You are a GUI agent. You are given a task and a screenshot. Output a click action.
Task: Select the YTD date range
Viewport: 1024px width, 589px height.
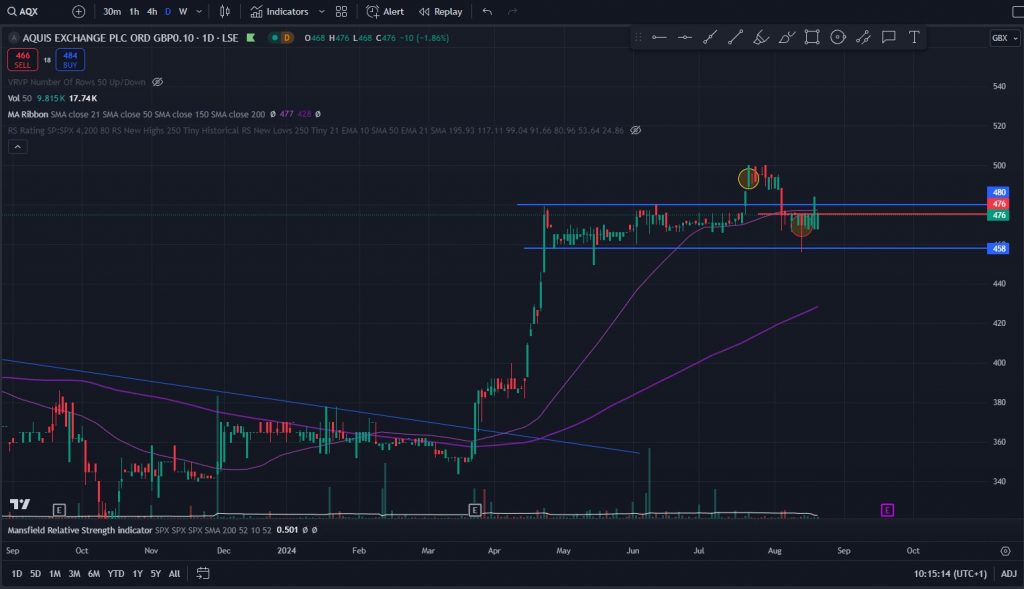116,573
